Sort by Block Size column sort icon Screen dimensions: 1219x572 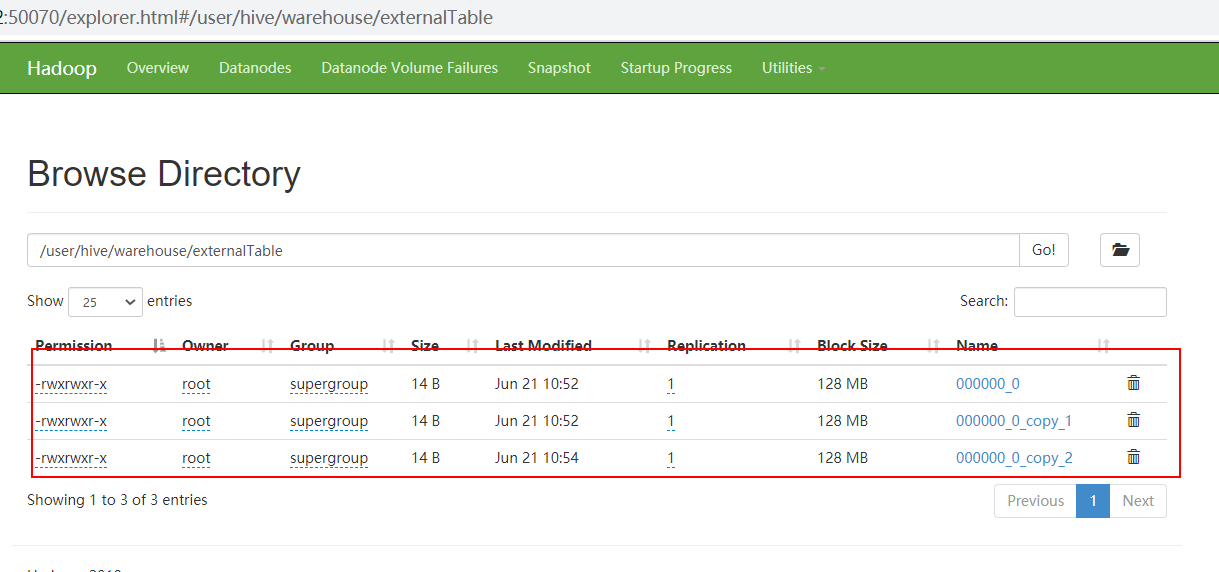pos(933,346)
